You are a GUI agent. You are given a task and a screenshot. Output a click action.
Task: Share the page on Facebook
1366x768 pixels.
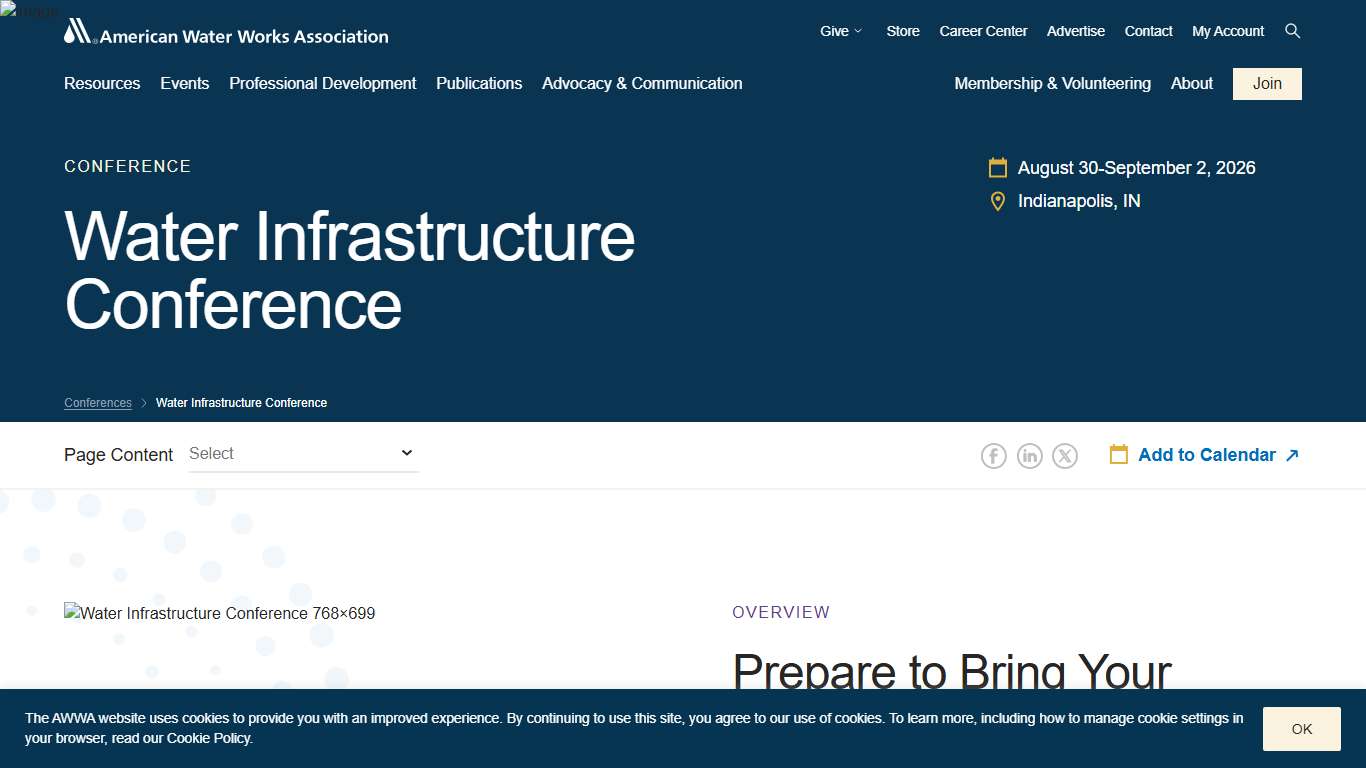click(993, 456)
